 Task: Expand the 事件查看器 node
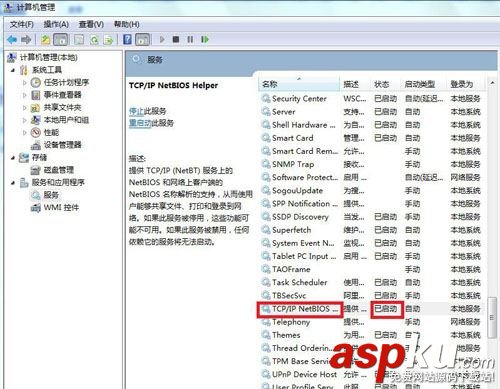coord(24,95)
